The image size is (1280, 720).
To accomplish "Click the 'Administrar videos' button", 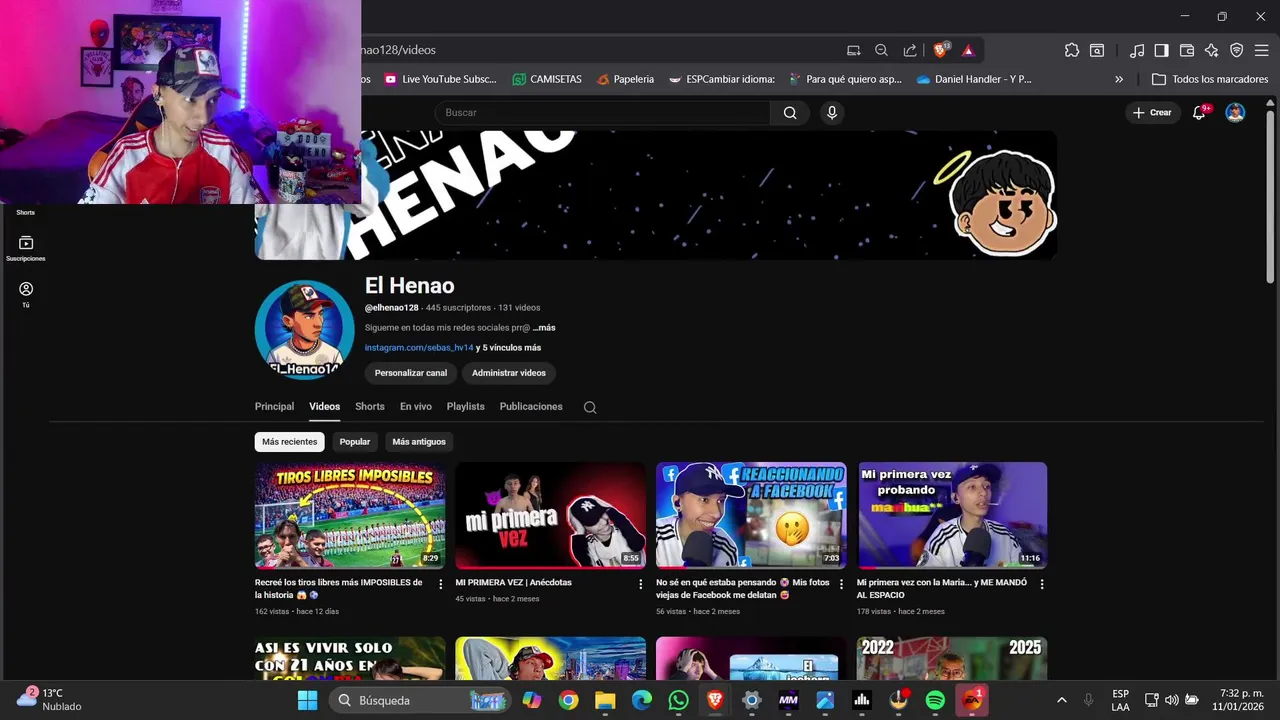I will (509, 373).
